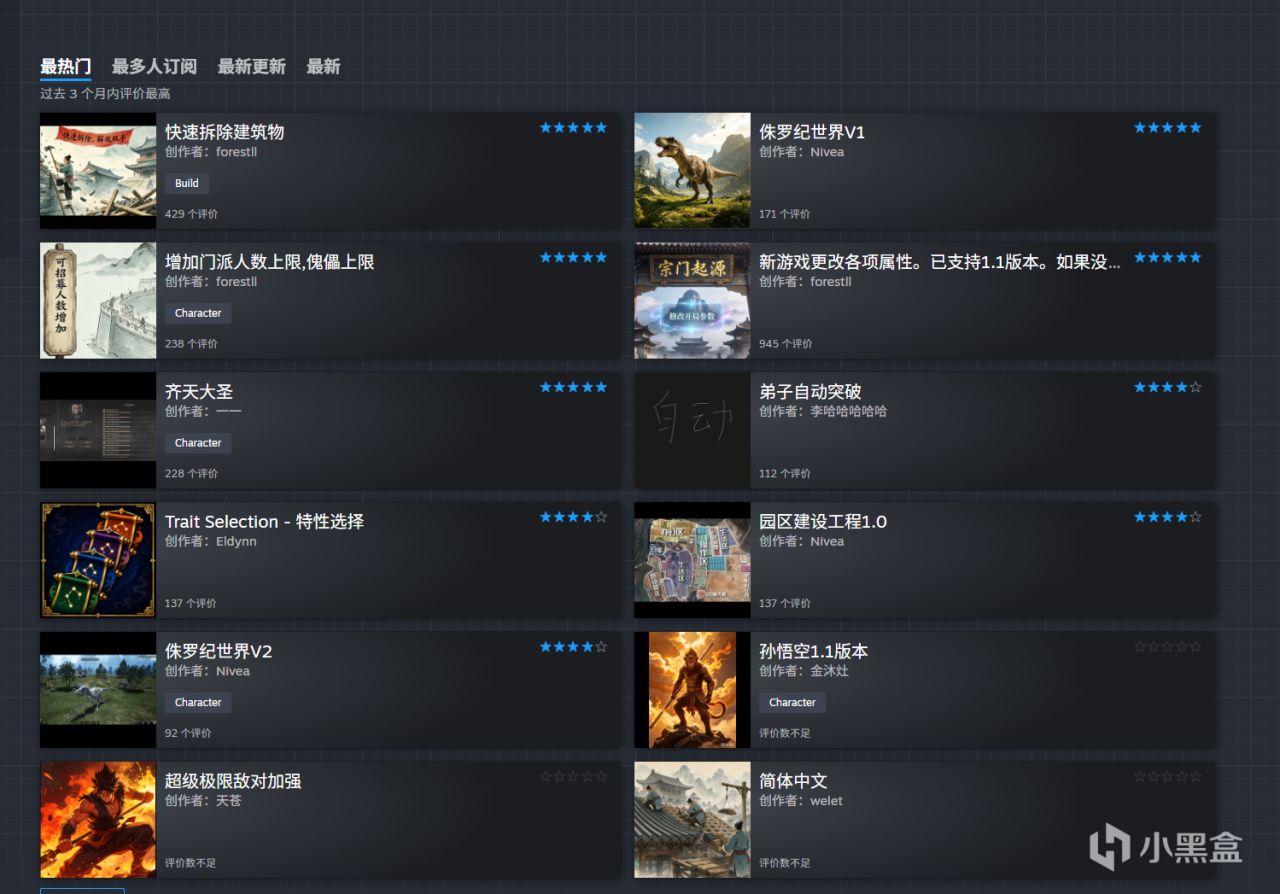Click the Character tag under 侏罗纪世界V2

point(198,702)
